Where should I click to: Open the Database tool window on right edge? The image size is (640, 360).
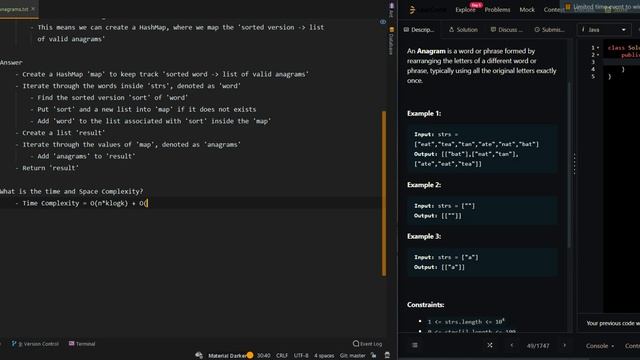pos(391,41)
